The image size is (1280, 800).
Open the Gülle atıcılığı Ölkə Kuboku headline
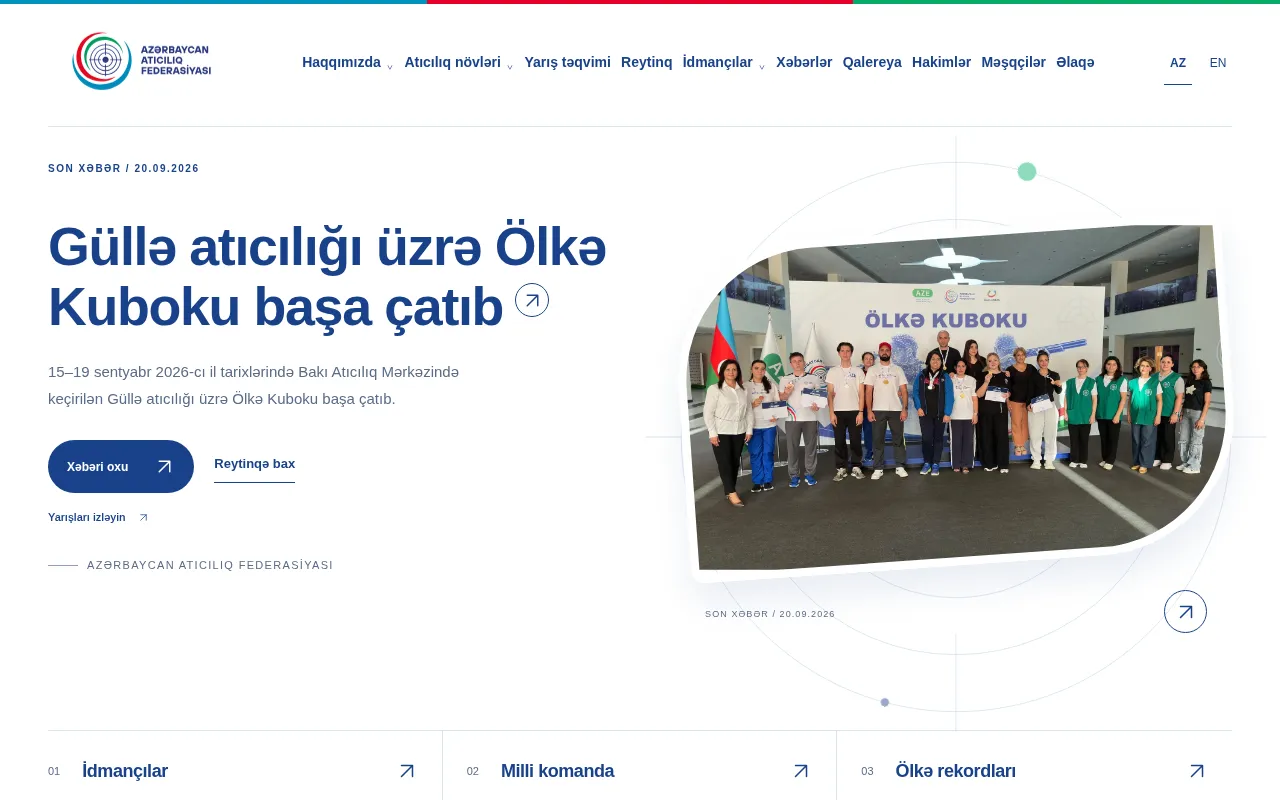pos(327,277)
